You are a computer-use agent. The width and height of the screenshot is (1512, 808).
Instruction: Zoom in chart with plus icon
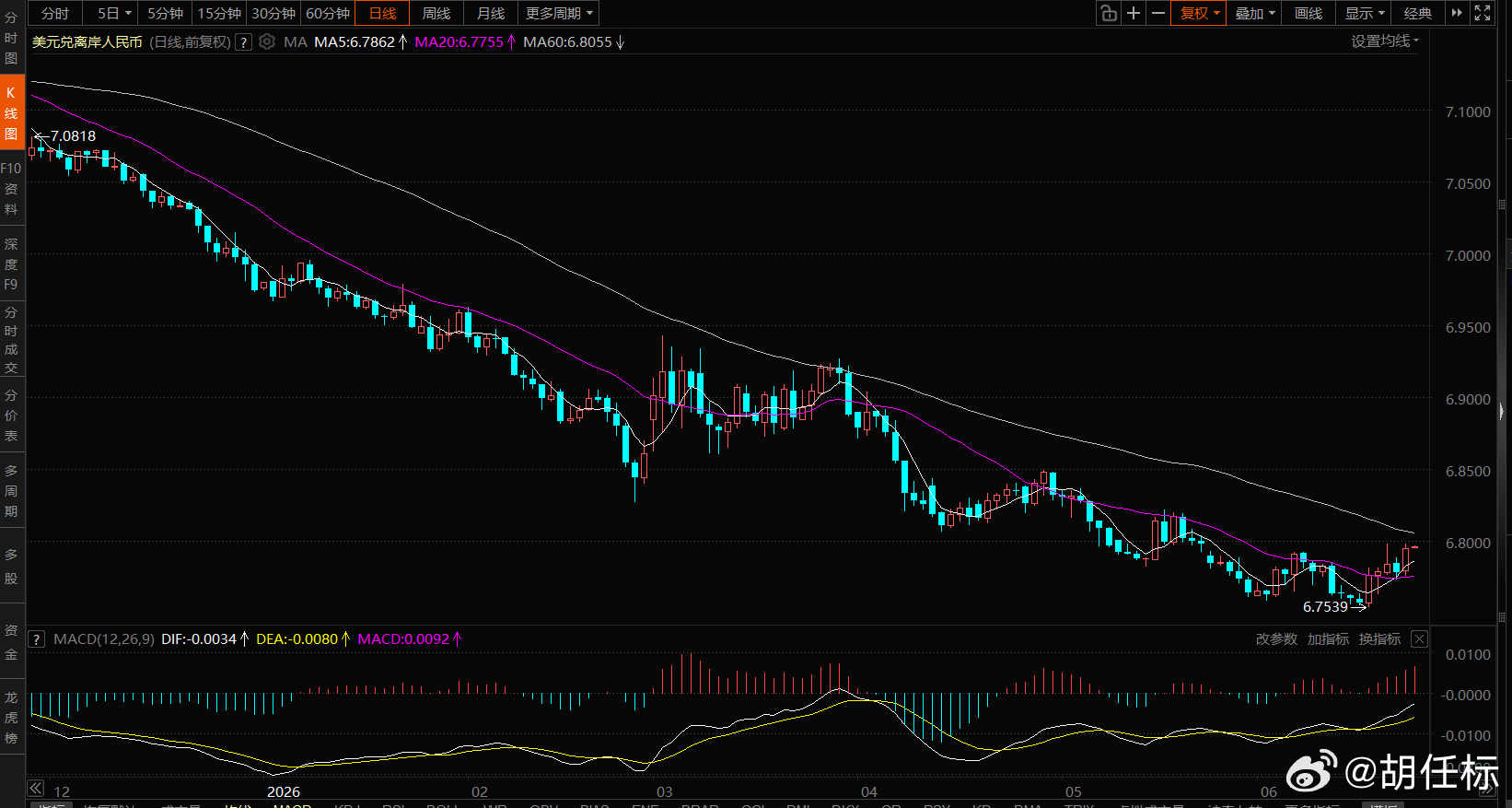coord(1134,13)
